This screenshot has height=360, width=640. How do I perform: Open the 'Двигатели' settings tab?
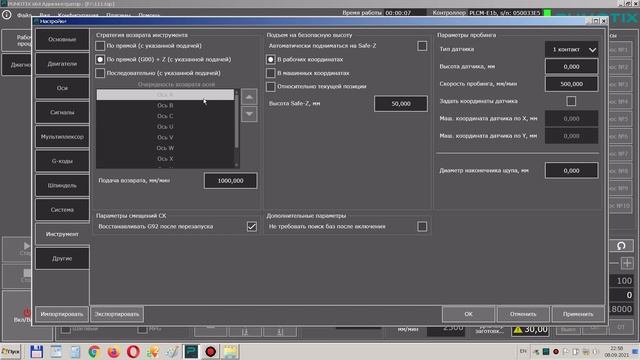click(62, 64)
